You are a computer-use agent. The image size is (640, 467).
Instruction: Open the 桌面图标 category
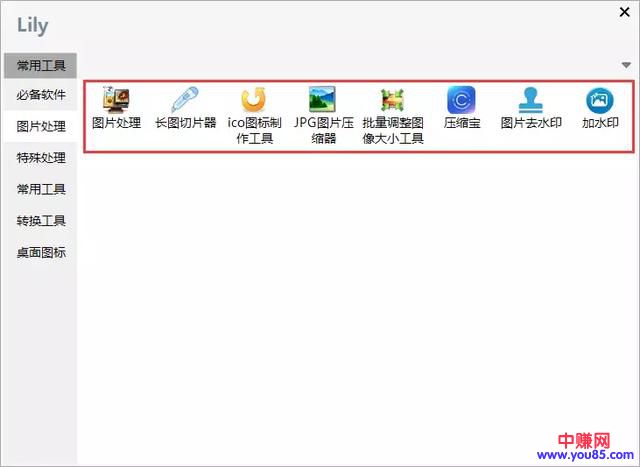(40, 253)
